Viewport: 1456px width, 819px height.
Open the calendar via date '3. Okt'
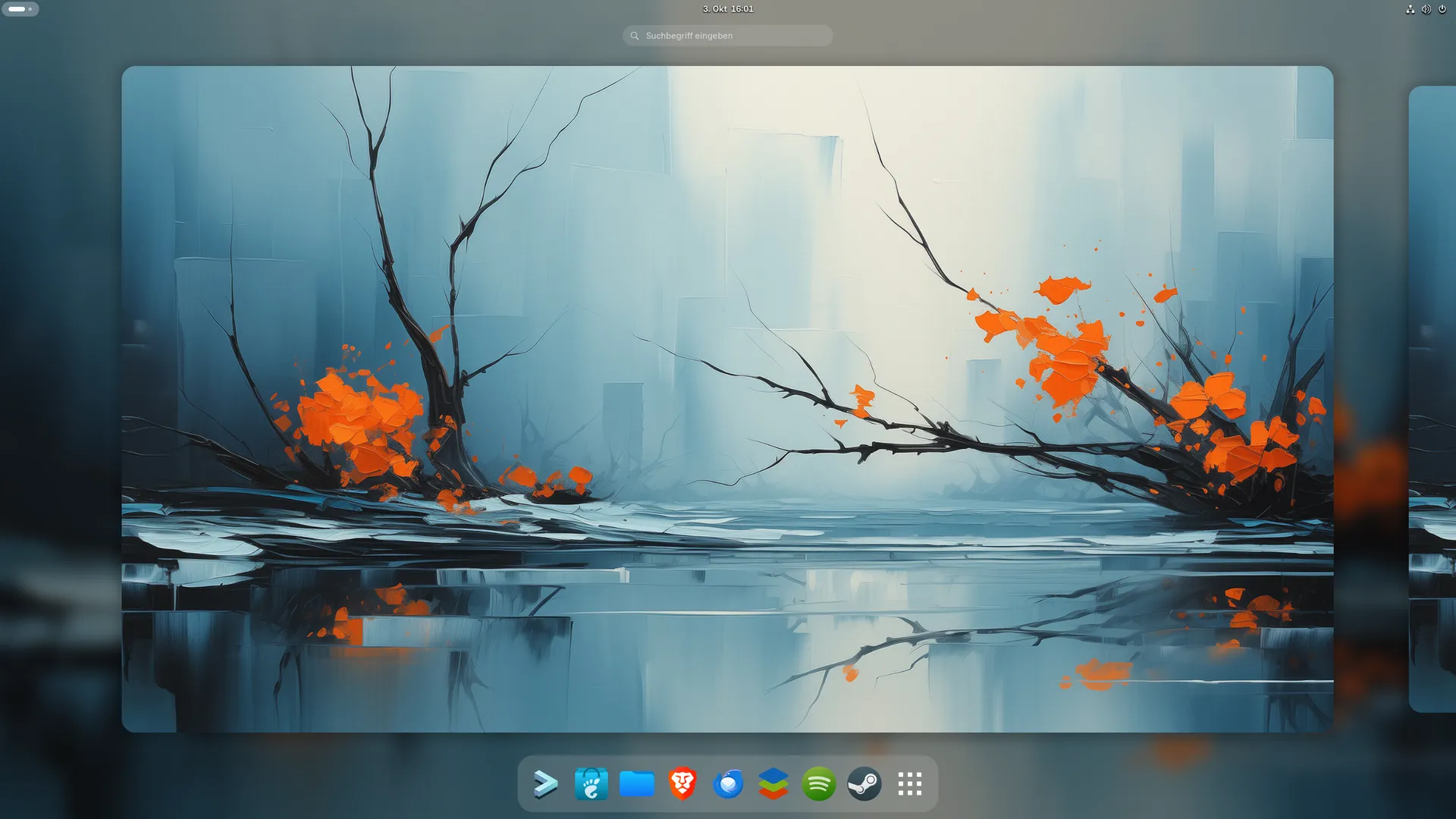tap(714, 9)
